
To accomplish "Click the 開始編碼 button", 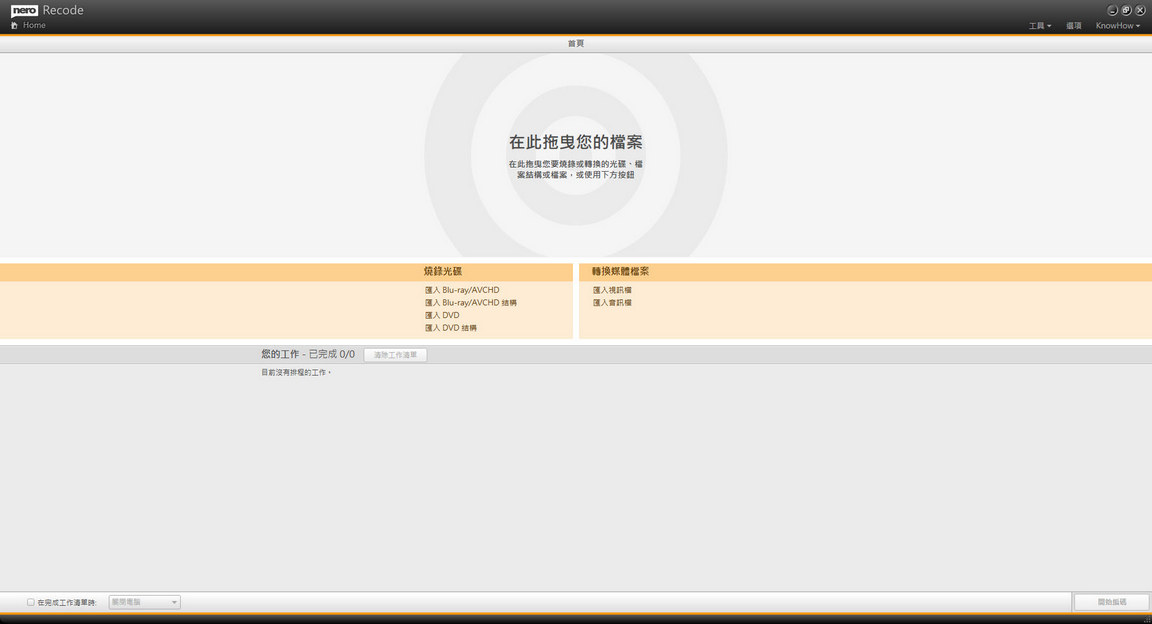I will (x=1112, y=602).
